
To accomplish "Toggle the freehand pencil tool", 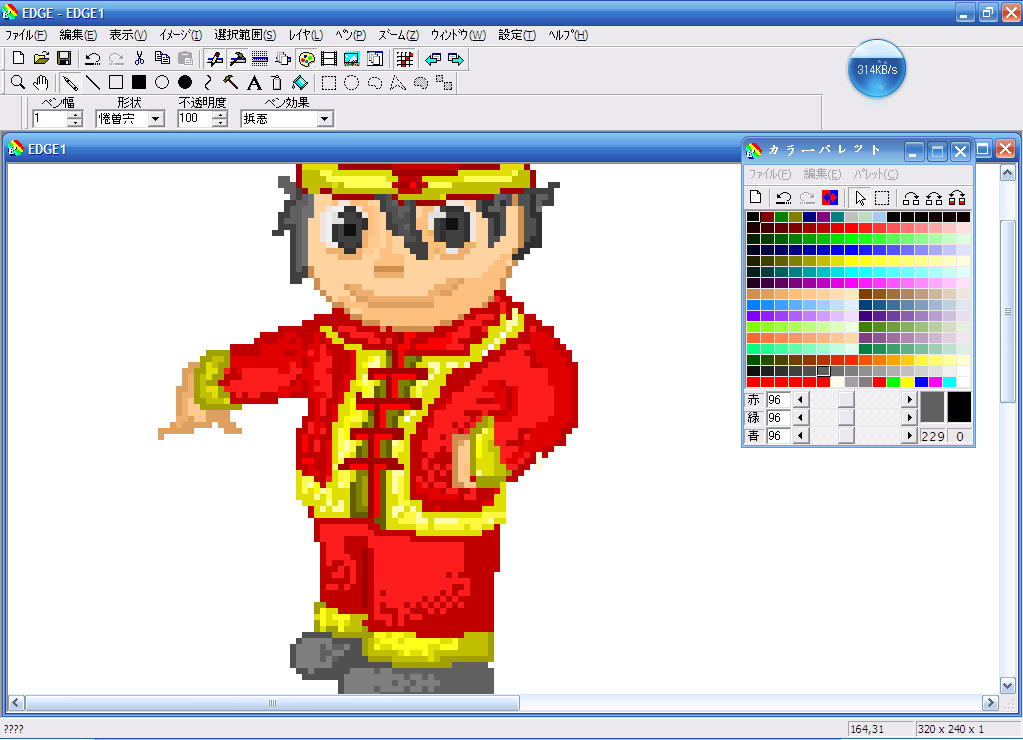I will click(70, 83).
